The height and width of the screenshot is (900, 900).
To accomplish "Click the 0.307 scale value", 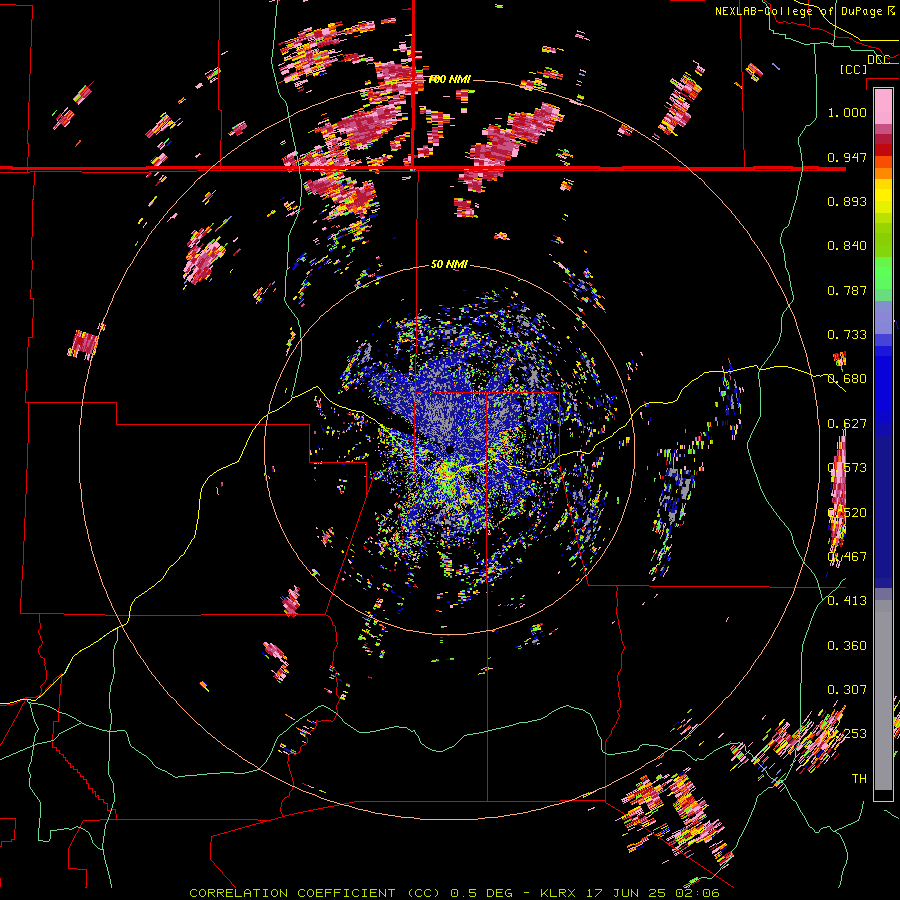I will (847, 690).
